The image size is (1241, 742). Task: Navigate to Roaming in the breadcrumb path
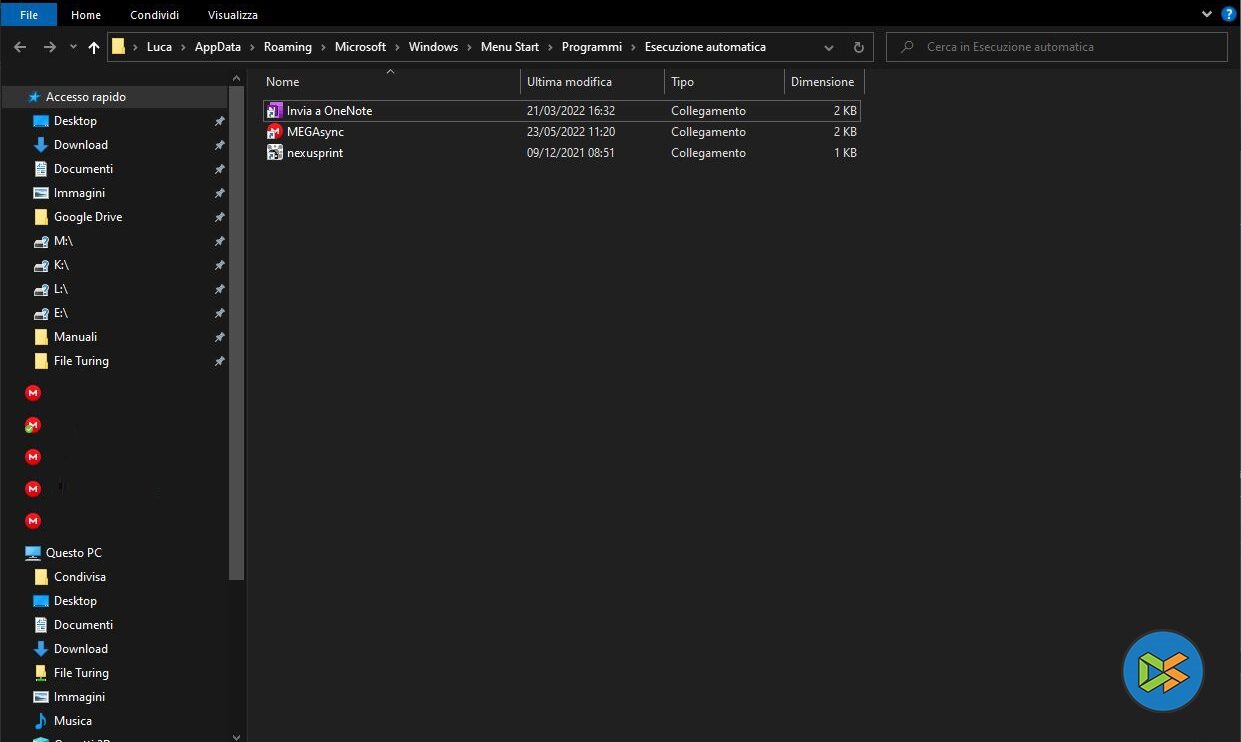(287, 47)
